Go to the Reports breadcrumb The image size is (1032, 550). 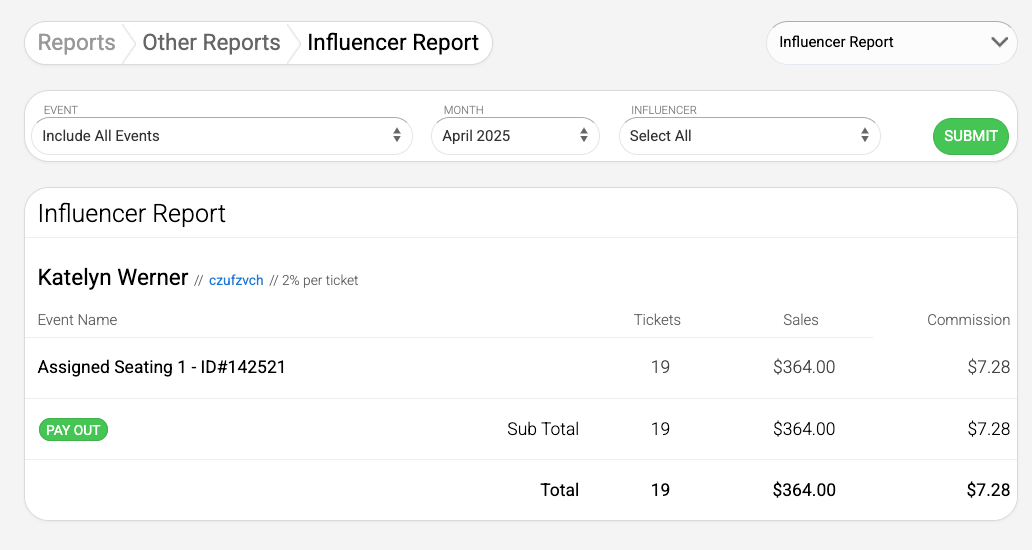76,43
